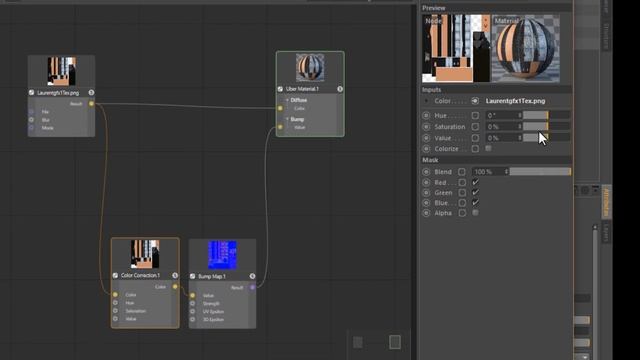
Task: Toggle enable checkbox of Color Correction.1 node
Action: [x=115, y=276]
